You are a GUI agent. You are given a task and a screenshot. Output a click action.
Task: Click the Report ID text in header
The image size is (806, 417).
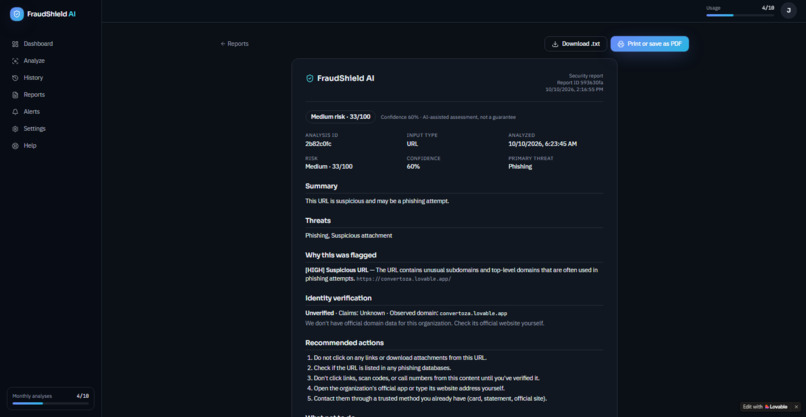click(580, 82)
